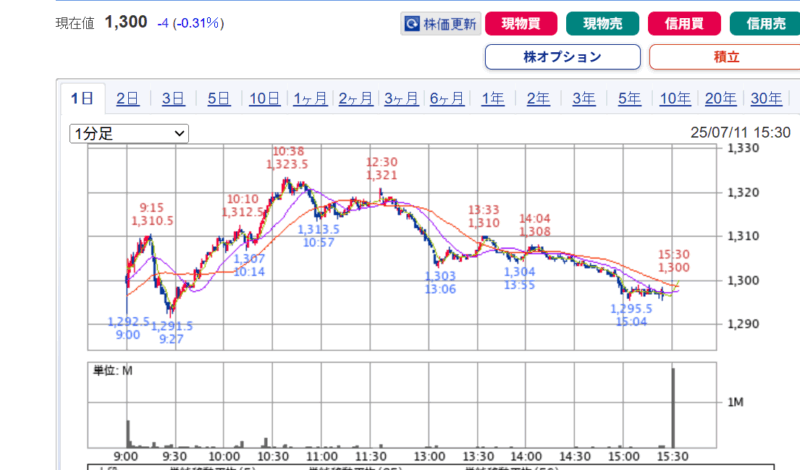Click the 1,291.5 9:27 low label
The height and width of the screenshot is (470, 800).
[x=172, y=332]
